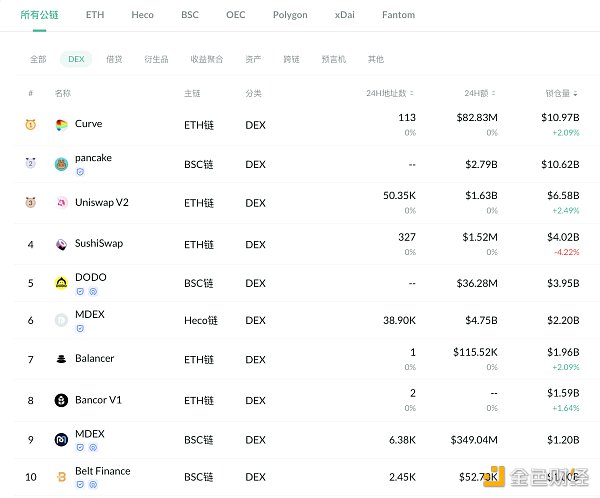600x498 pixels.
Task: Select the 所有公链 tab
Action: click(40, 15)
